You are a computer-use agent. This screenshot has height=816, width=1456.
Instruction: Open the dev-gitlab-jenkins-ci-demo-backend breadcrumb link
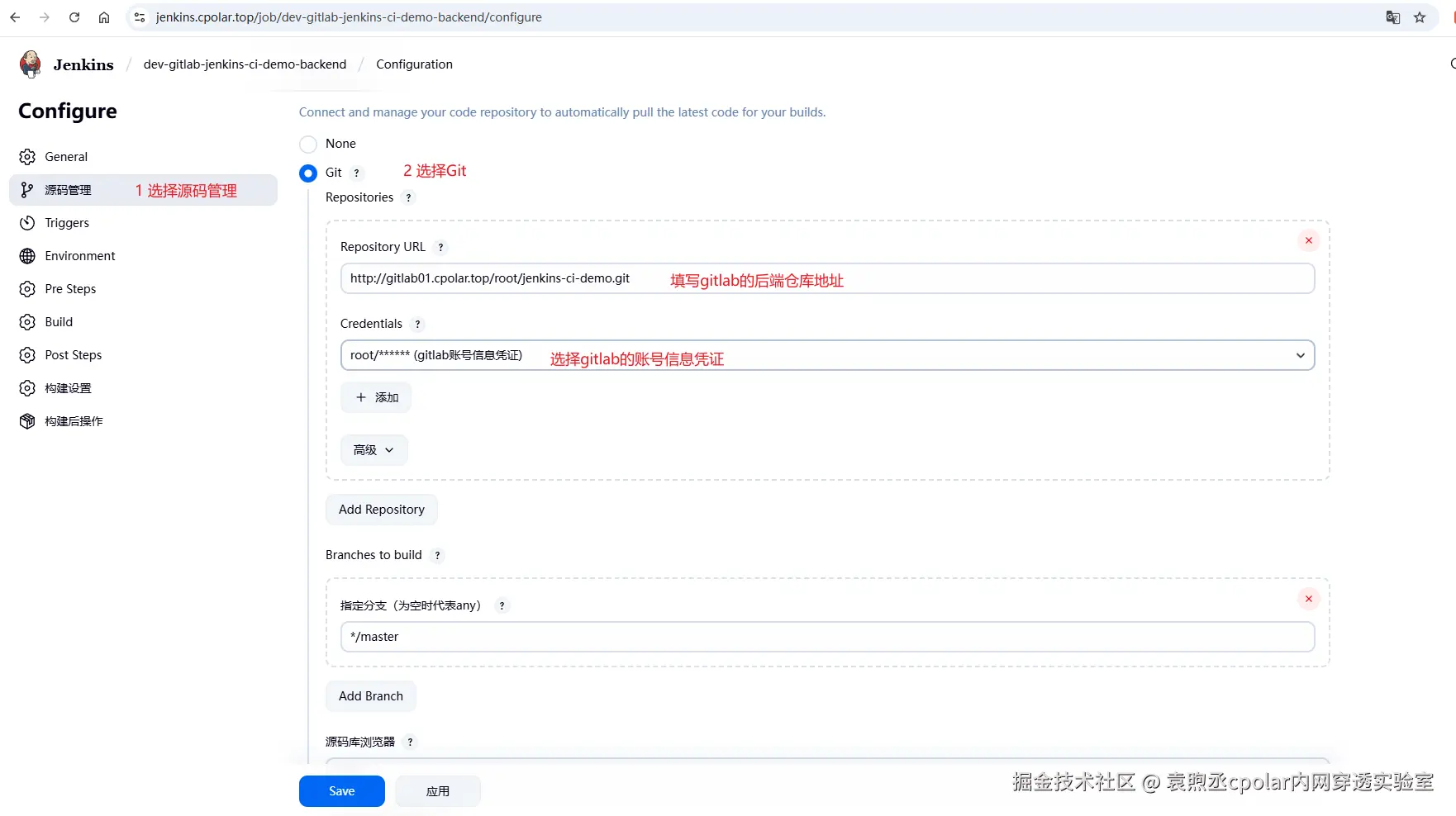click(x=245, y=64)
